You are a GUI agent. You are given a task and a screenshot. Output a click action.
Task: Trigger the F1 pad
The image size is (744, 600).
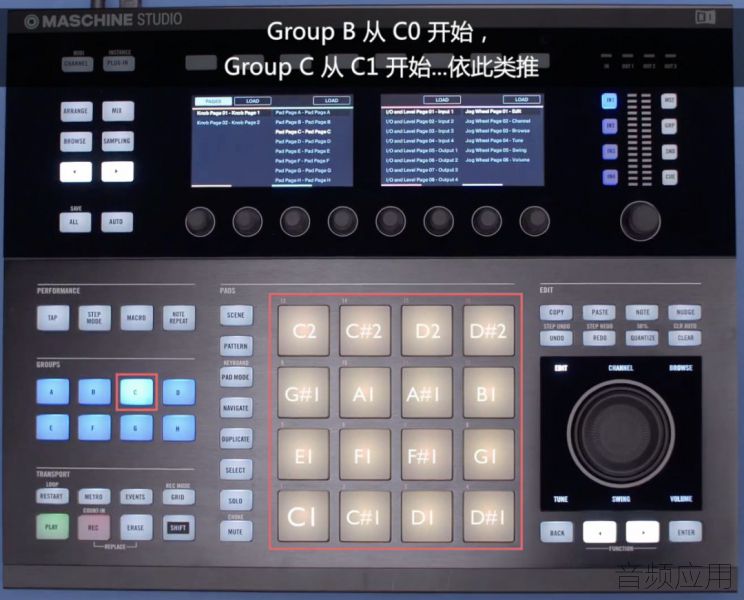365,454
